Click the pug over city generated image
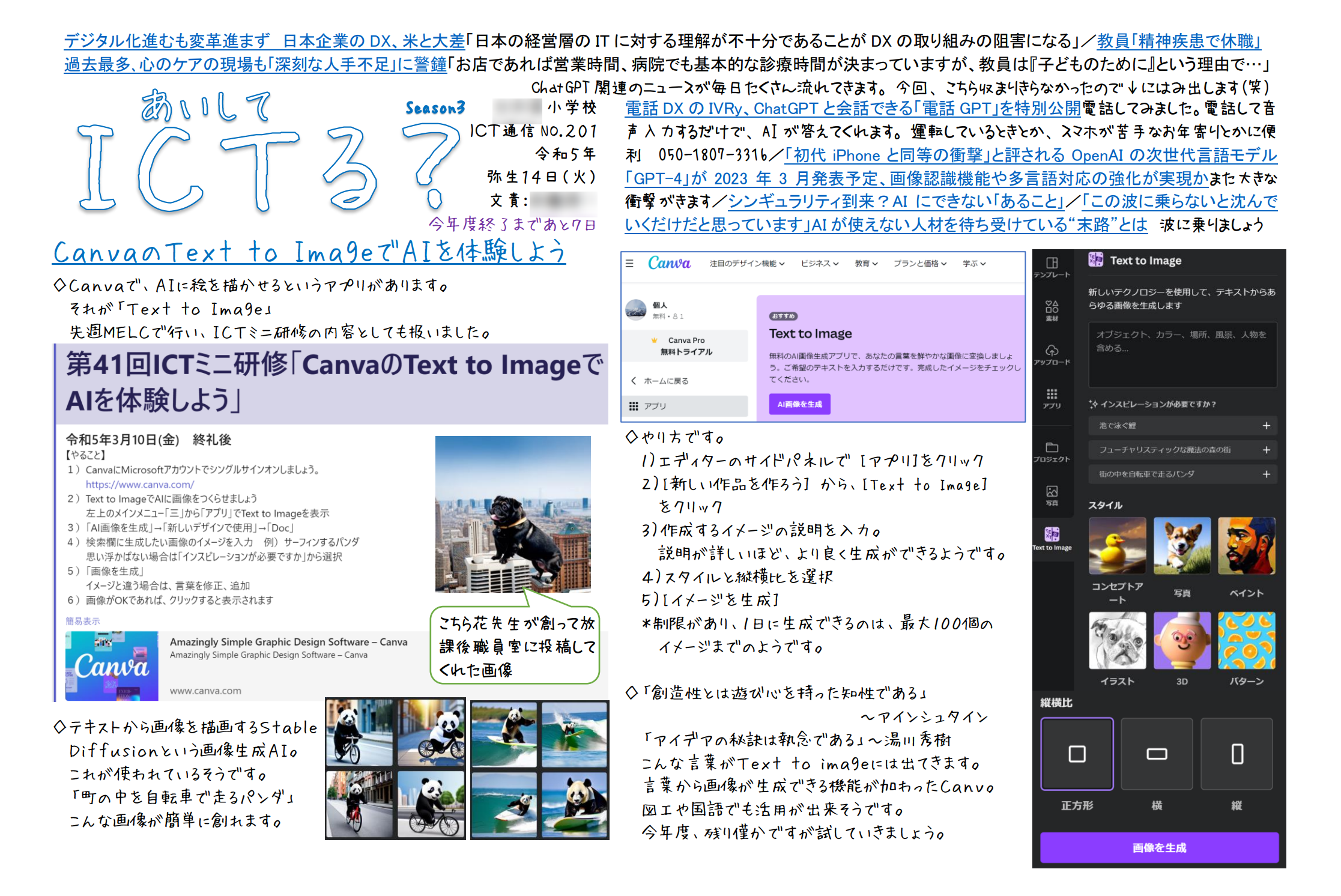The image size is (1341, 896). click(513, 514)
